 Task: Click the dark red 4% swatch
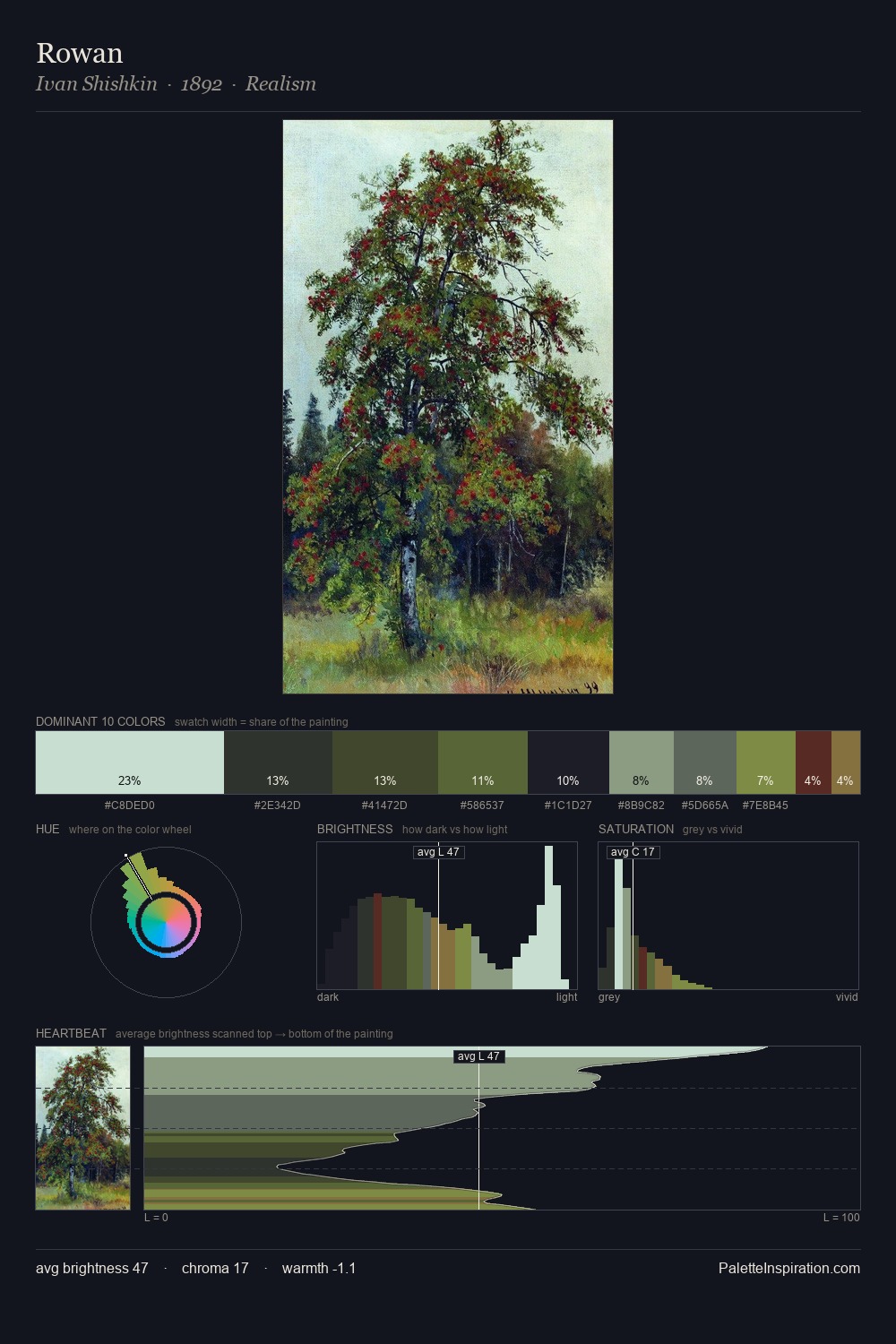click(814, 762)
